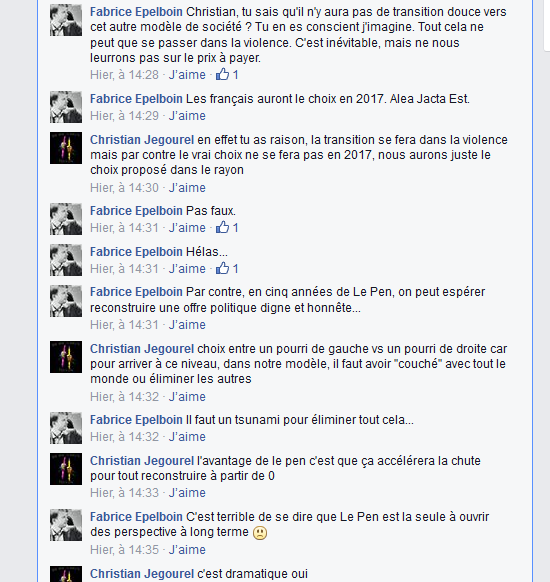Click Christian Jegourel's avatar on 'choix entre un pourri' comment
Viewport: 550px width, 582px height.
[66, 357]
